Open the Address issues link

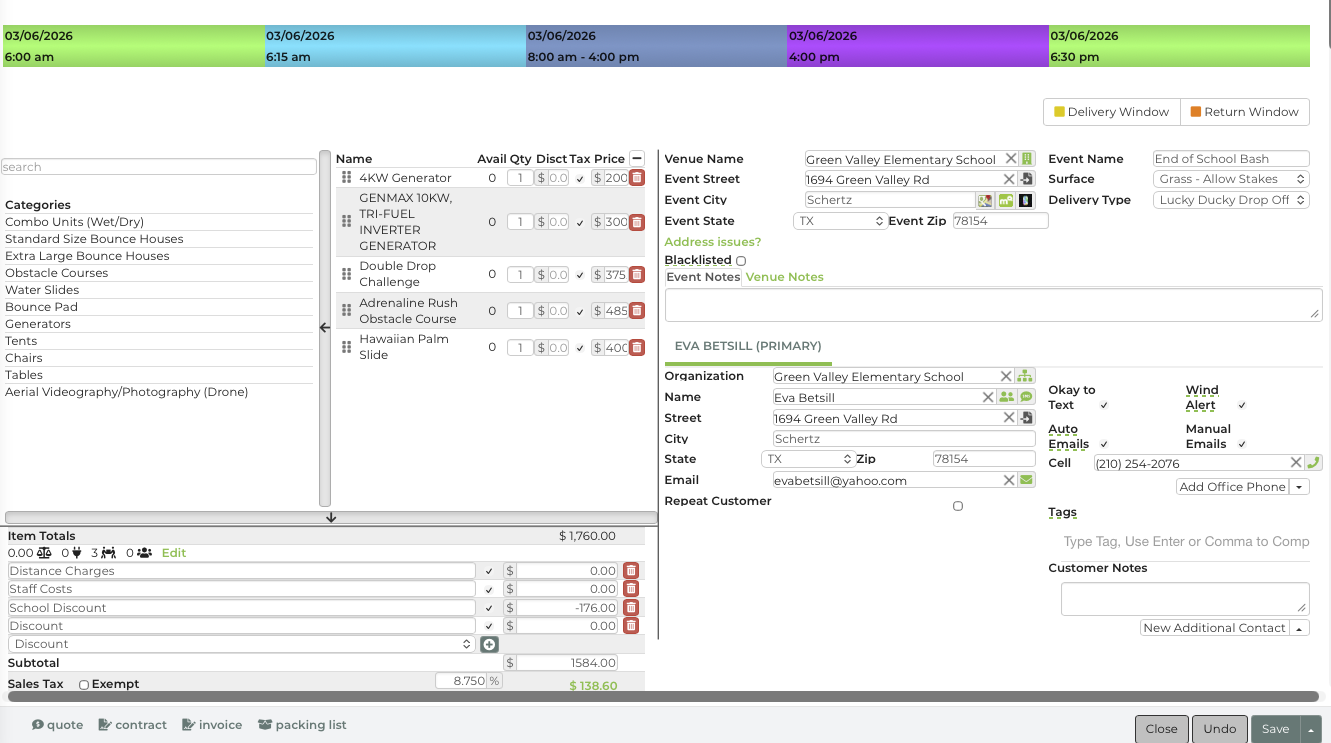point(712,242)
